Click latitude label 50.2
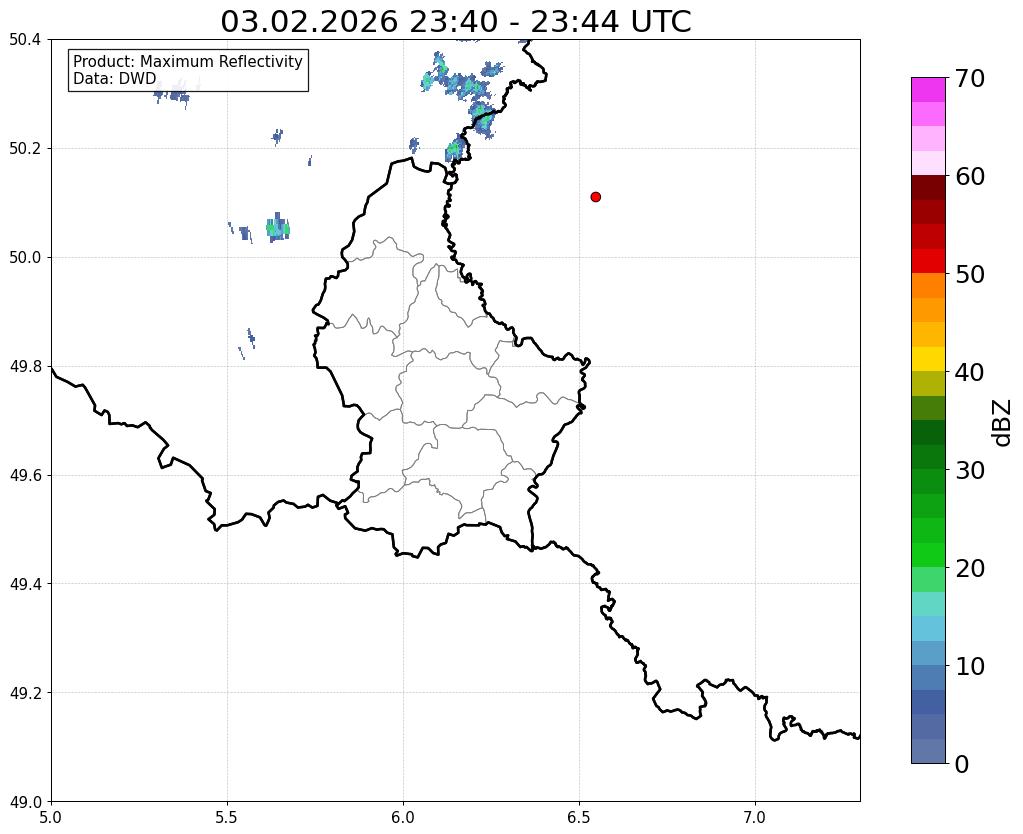 tap(25, 149)
